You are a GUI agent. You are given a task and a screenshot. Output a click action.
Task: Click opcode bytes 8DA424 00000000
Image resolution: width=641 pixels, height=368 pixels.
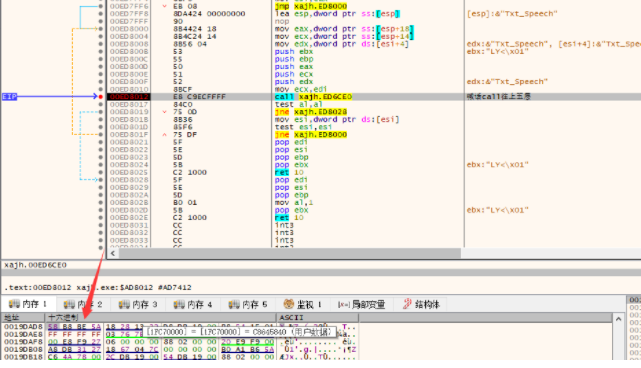point(209,13)
